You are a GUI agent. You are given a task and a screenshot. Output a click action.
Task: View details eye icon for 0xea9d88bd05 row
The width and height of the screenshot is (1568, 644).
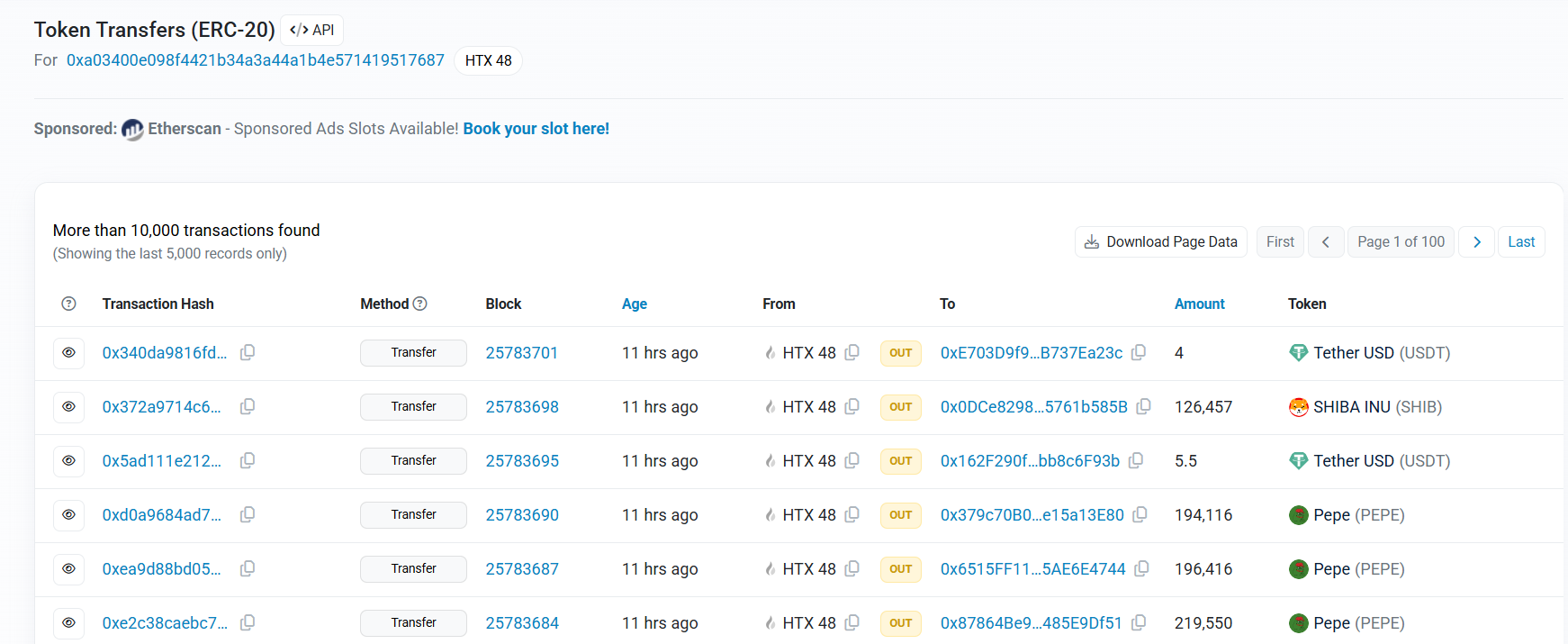(68, 569)
